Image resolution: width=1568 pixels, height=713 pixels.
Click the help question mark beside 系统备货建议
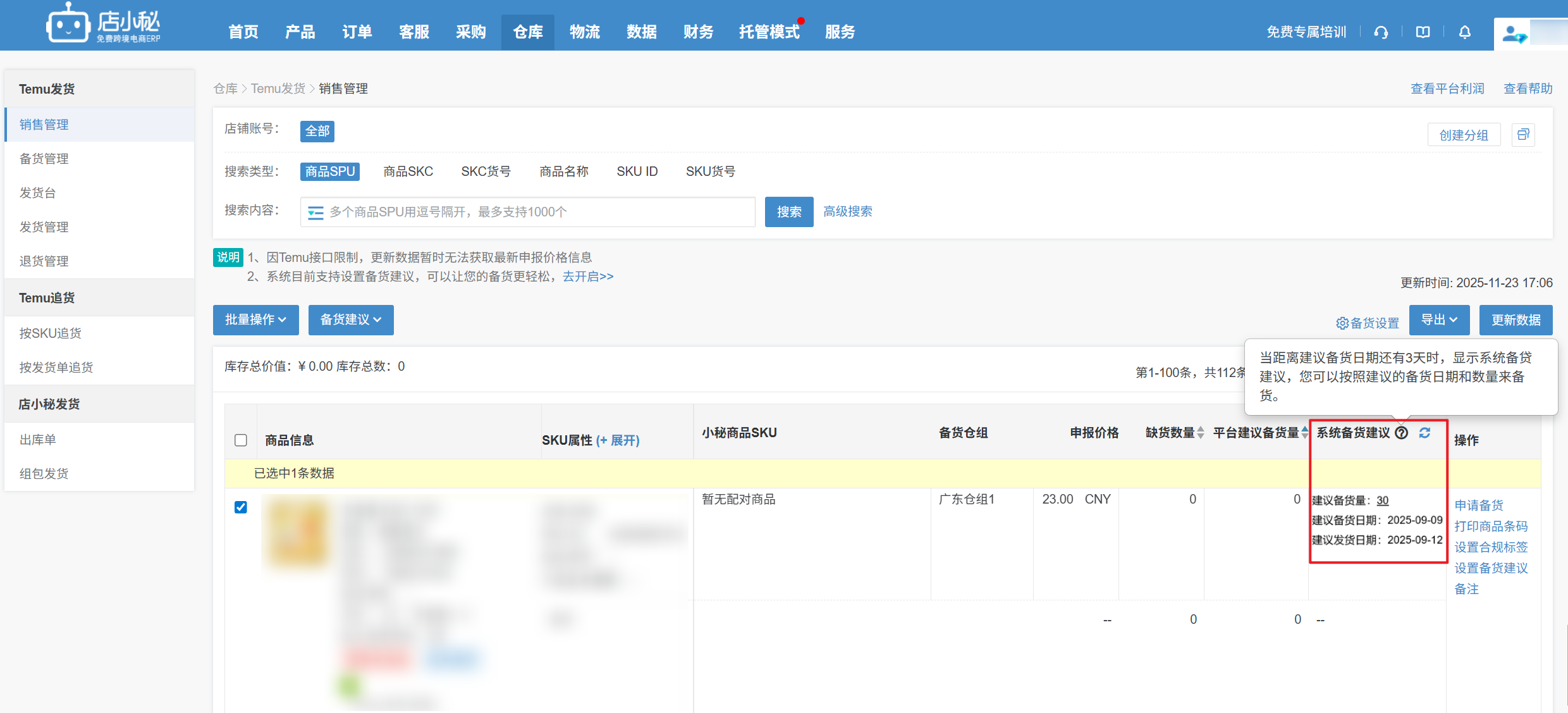pyautogui.click(x=1402, y=433)
